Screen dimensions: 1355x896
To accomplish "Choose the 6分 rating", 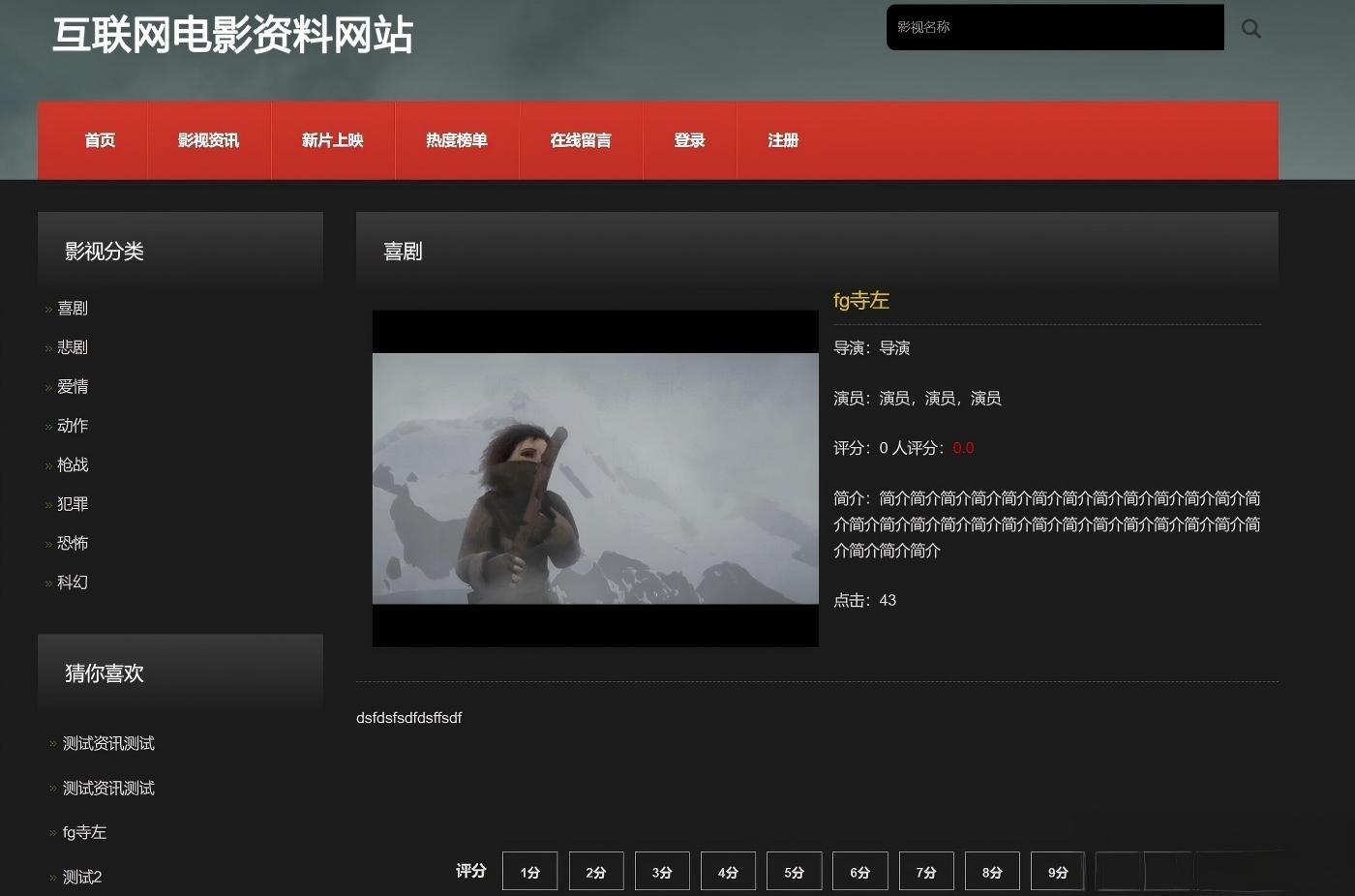I will pyautogui.click(x=860, y=872).
